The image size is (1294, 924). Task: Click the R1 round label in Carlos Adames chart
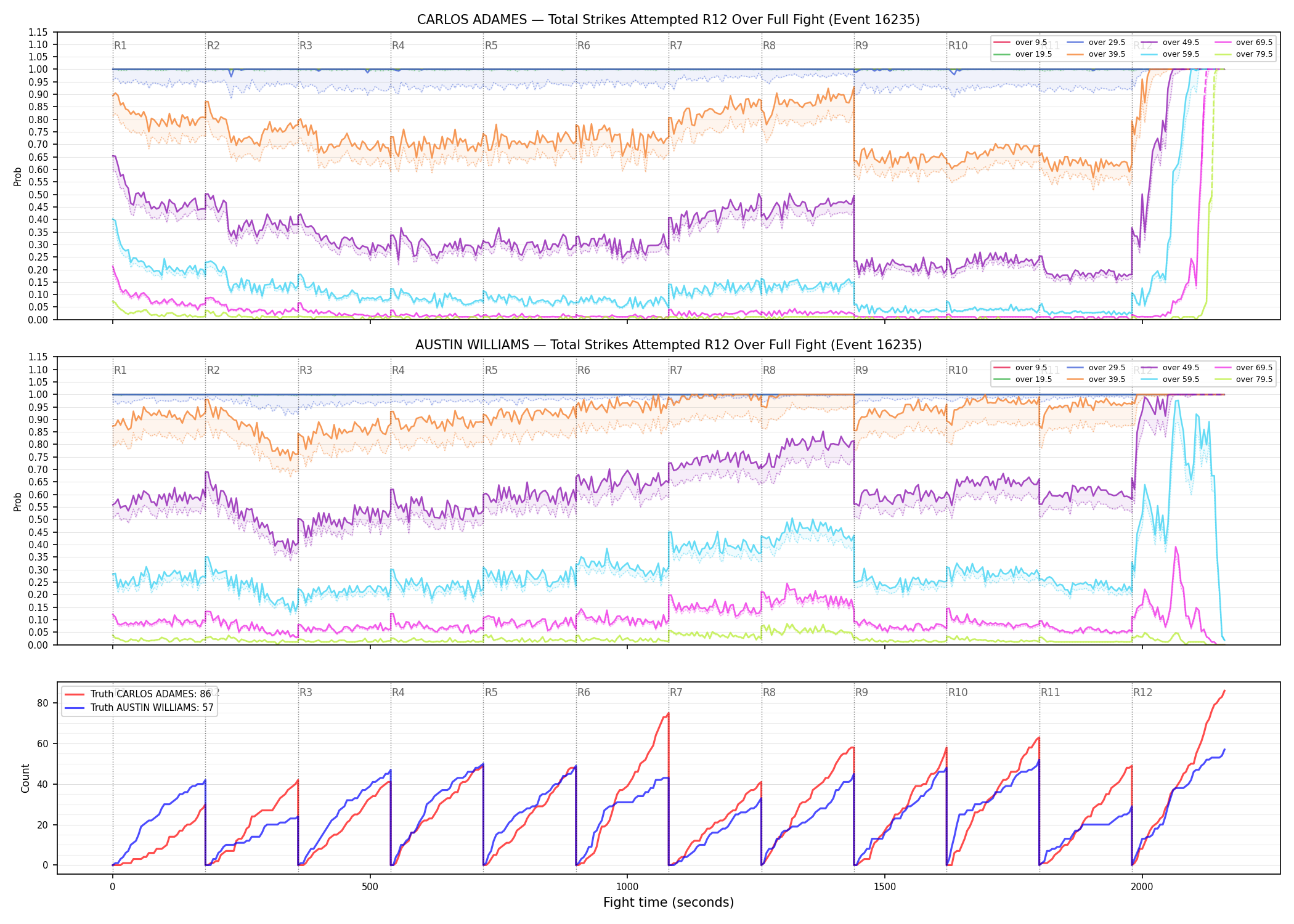120,46
